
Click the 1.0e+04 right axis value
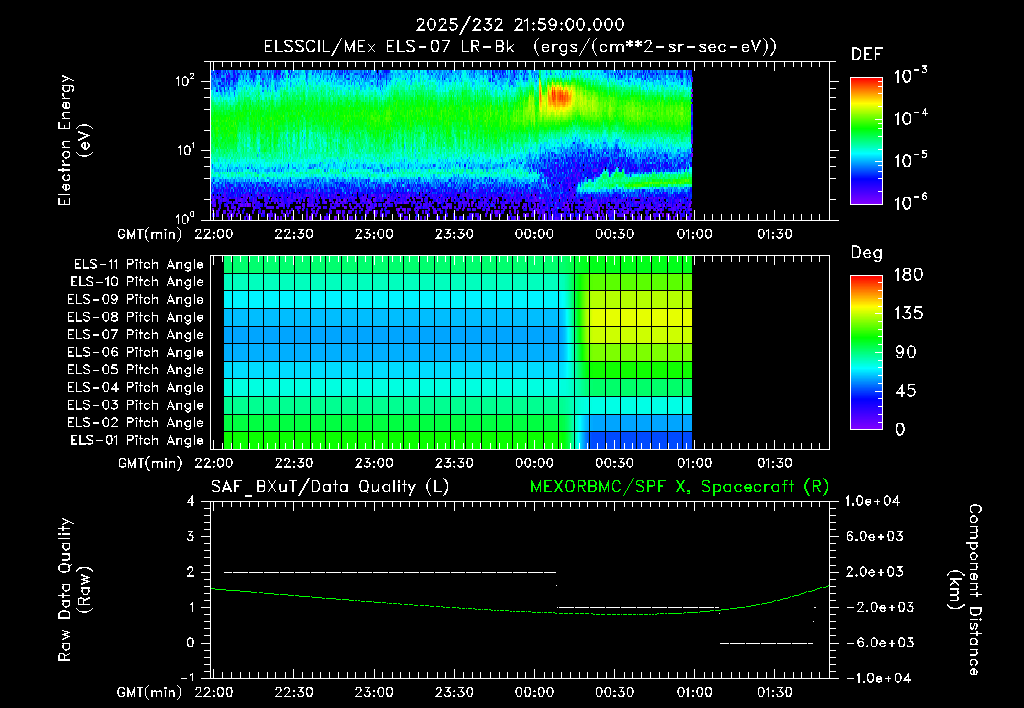pos(872,501)
